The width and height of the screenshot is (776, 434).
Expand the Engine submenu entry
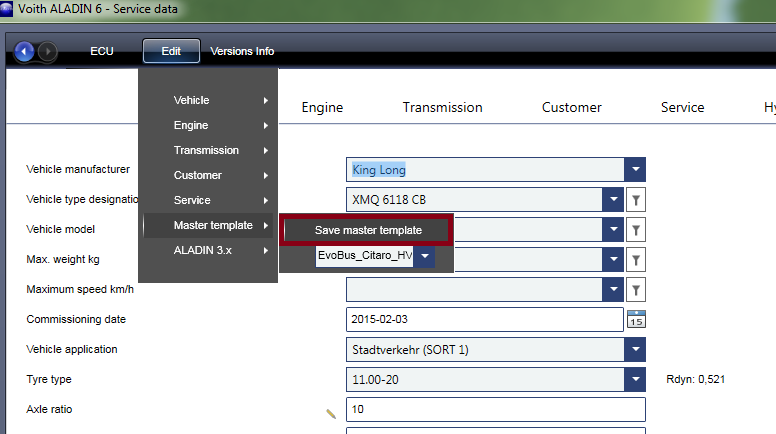tap(208, 125)
